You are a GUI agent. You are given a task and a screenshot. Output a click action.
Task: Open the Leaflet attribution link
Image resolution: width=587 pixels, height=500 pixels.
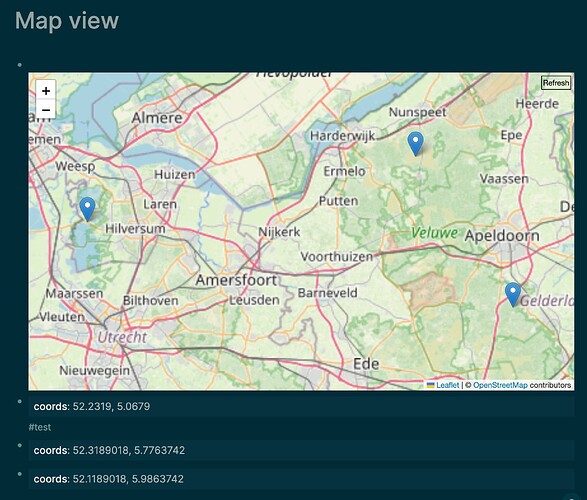pos(447,385)
